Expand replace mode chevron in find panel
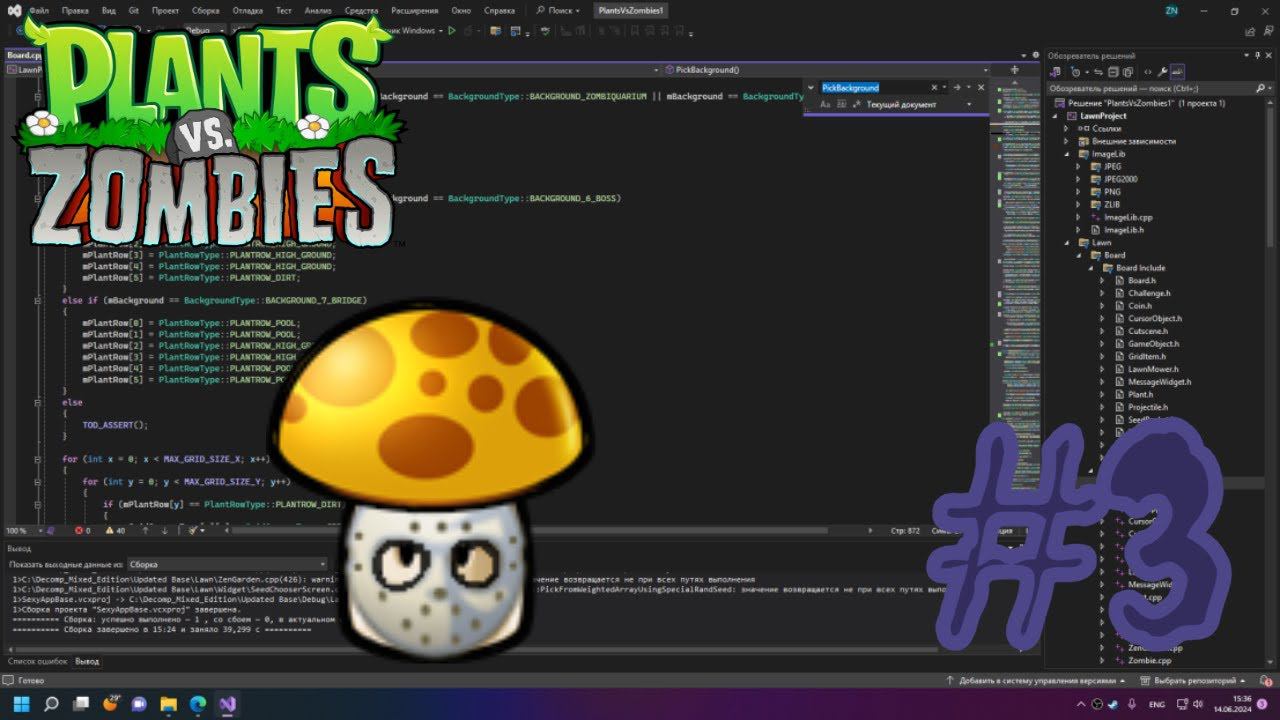The height and width of the screenshot is (720, 1280). pyautogui.click(x=811, y=87)
